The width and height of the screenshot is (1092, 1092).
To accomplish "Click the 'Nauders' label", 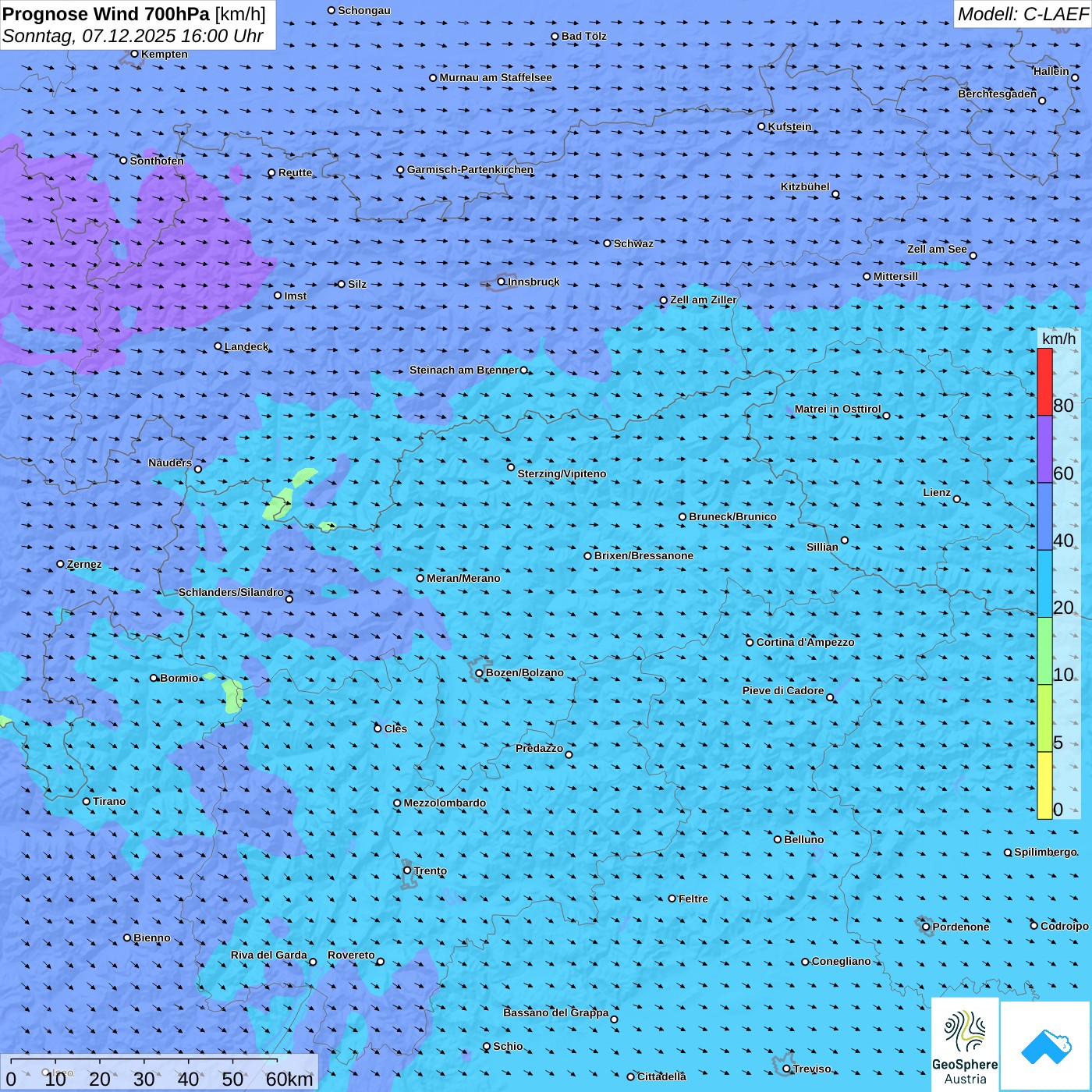I will 170,463.
